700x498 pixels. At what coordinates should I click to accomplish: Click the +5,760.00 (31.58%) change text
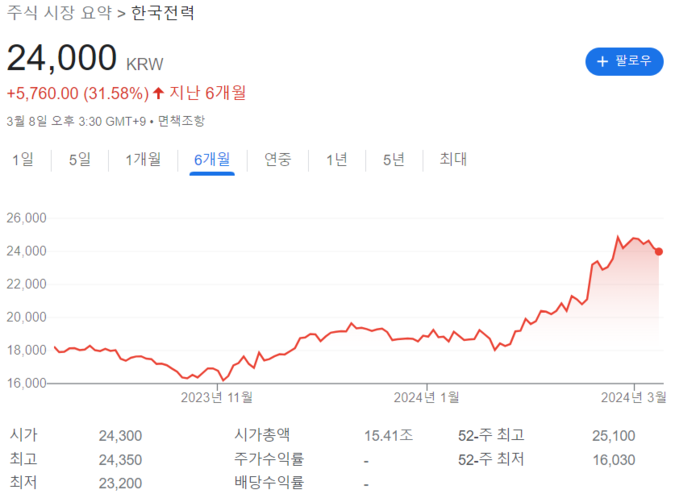pyautogui.click(x=78, y=93)
